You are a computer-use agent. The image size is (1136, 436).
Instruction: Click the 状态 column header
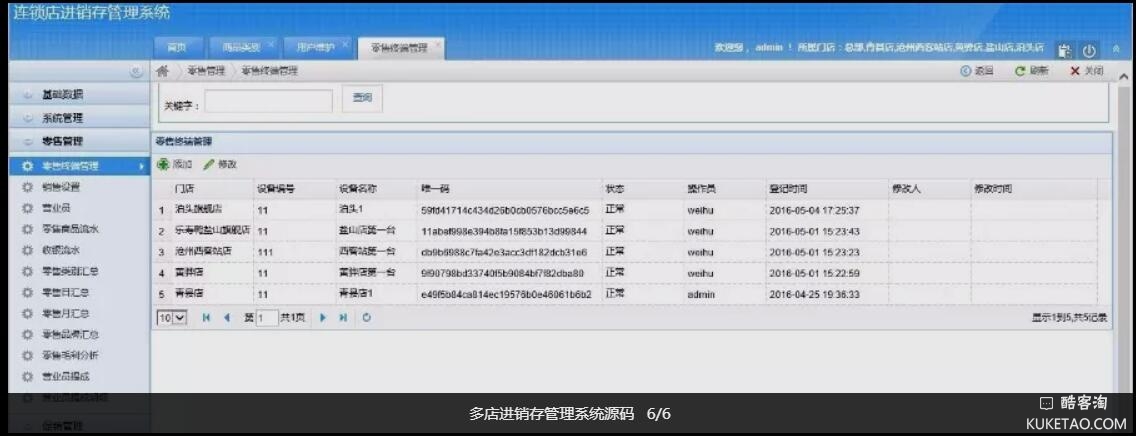coord(643,188)
